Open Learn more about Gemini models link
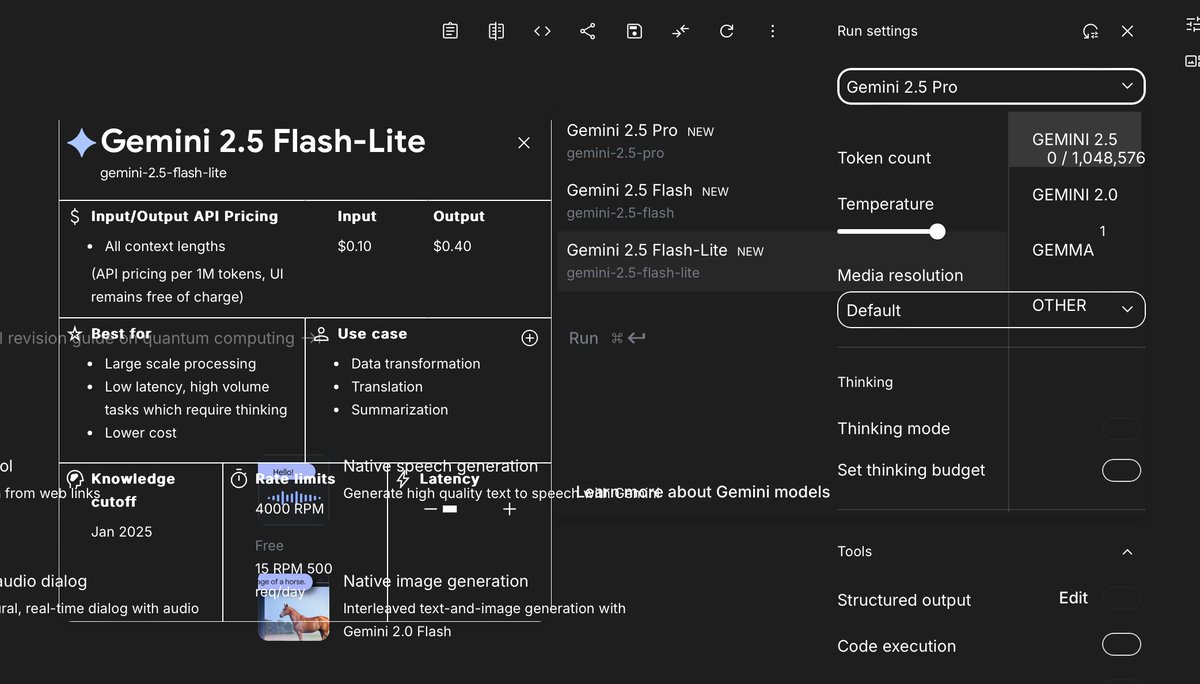 703,492
